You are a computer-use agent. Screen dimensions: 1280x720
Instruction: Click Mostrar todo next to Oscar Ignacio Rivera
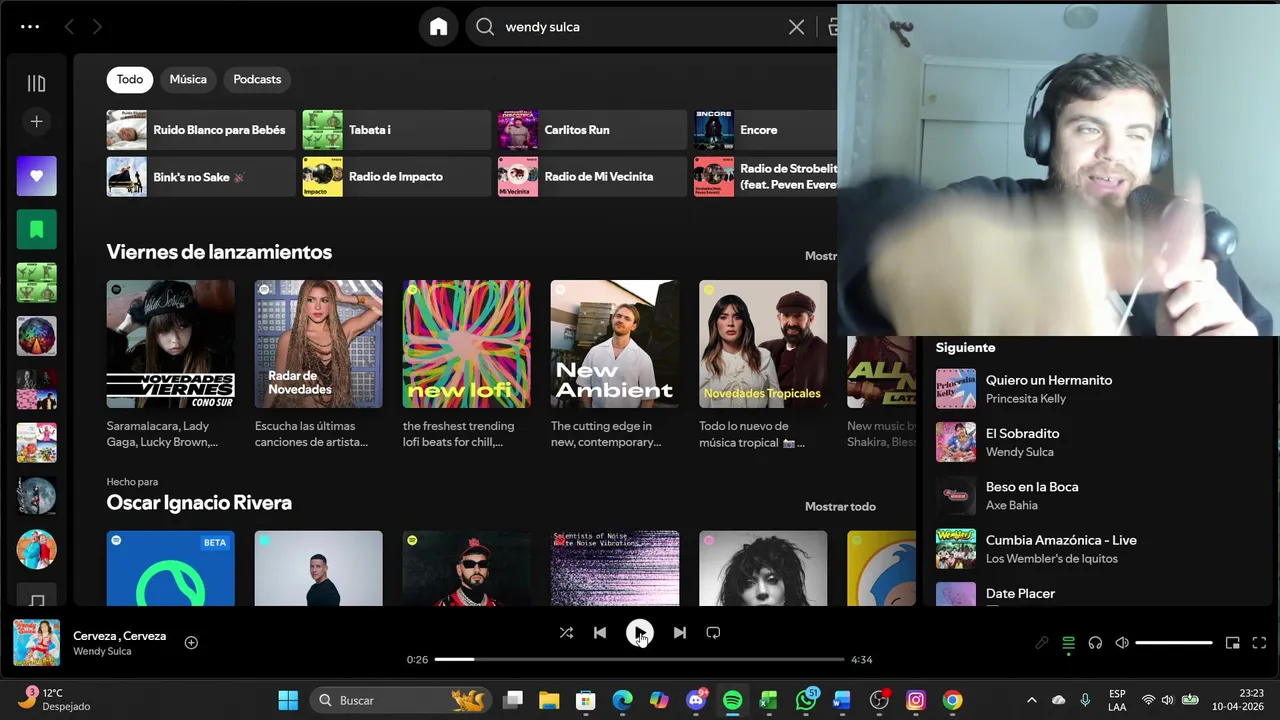(x=840, y=507)
